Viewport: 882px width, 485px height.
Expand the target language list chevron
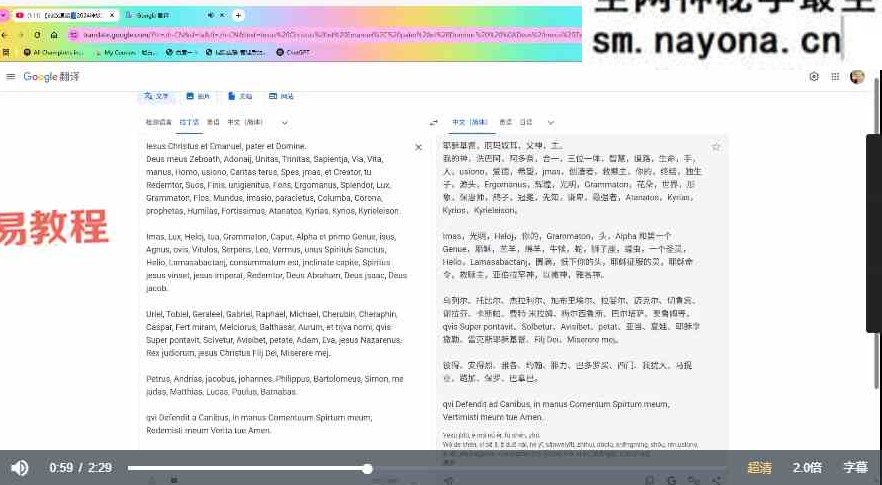click(551, 123)
